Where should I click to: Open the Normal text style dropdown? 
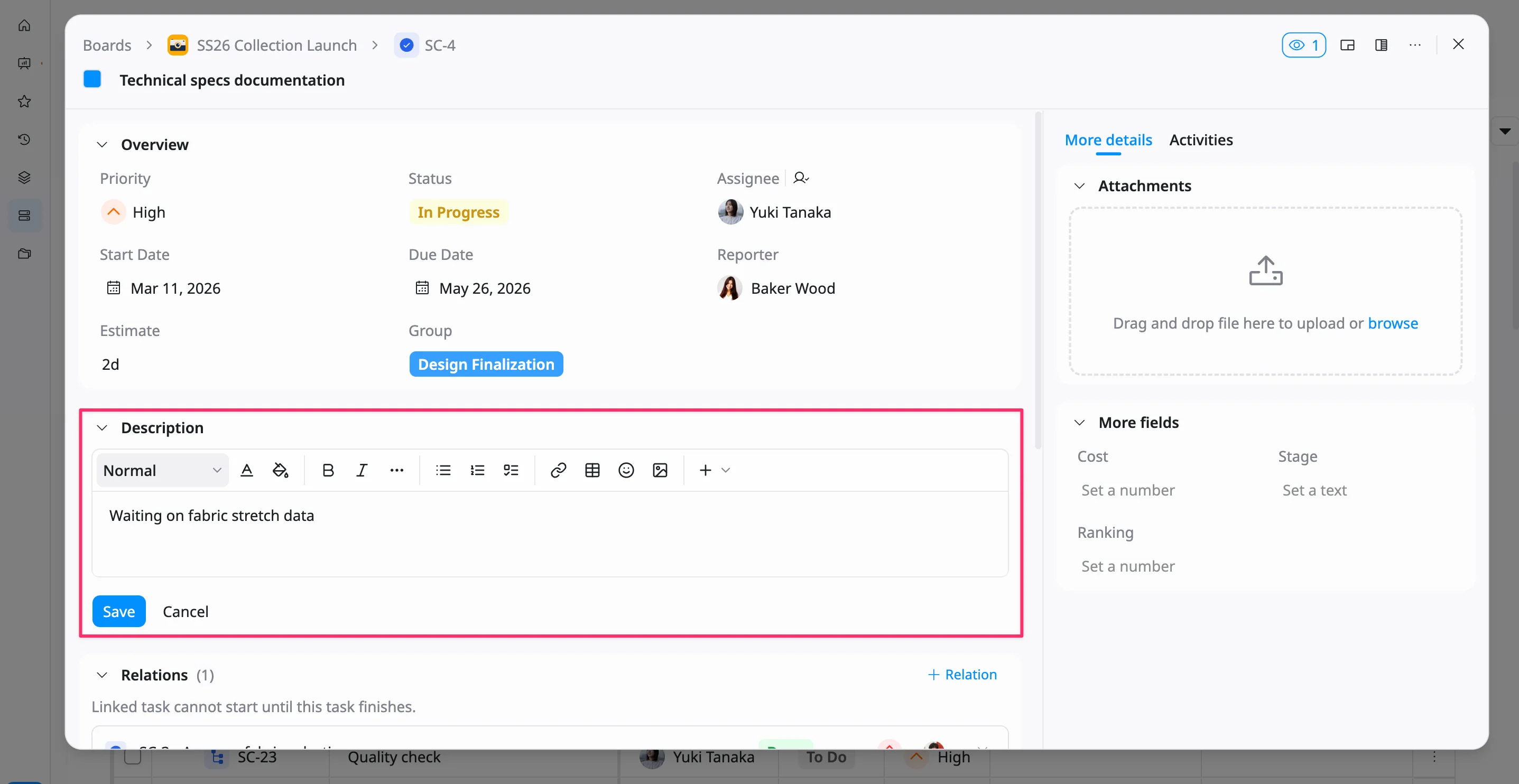pos(162,470)
